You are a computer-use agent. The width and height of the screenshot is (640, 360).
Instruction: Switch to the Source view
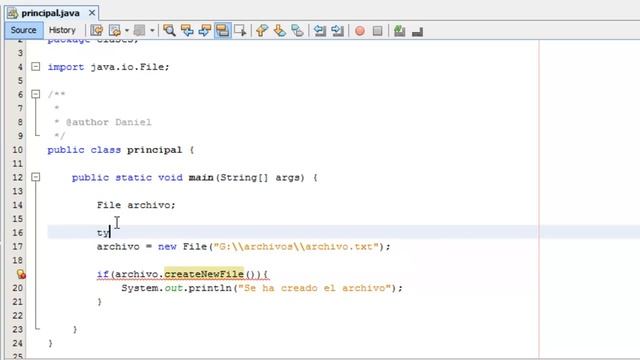click(x=24, y=30)
